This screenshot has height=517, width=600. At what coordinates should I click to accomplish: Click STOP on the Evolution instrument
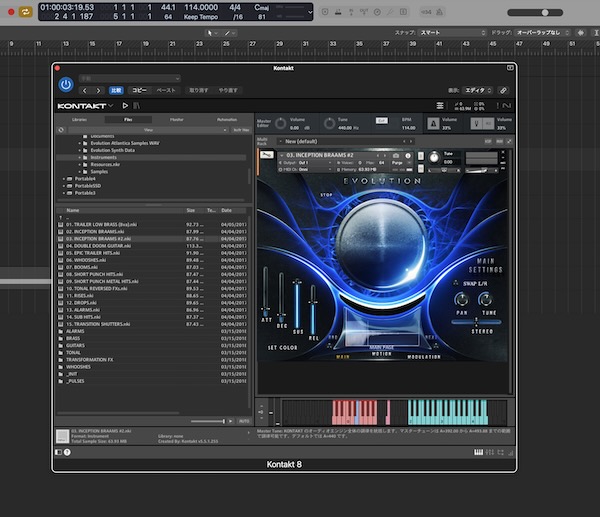(326, 195)
